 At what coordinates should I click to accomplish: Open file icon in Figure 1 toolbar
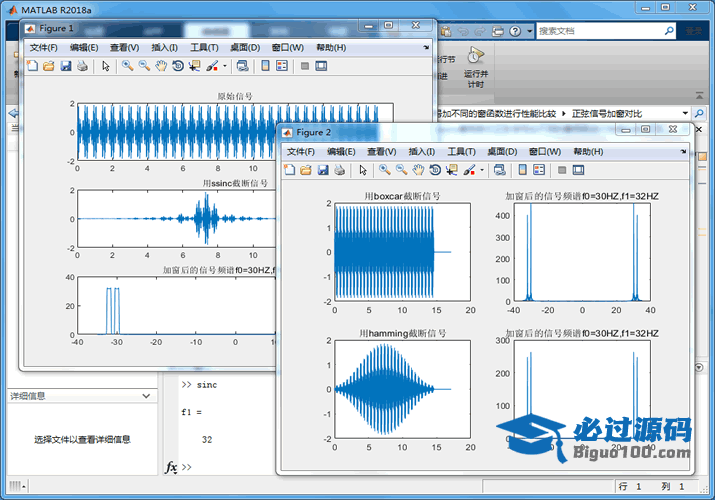pos(48,66)
